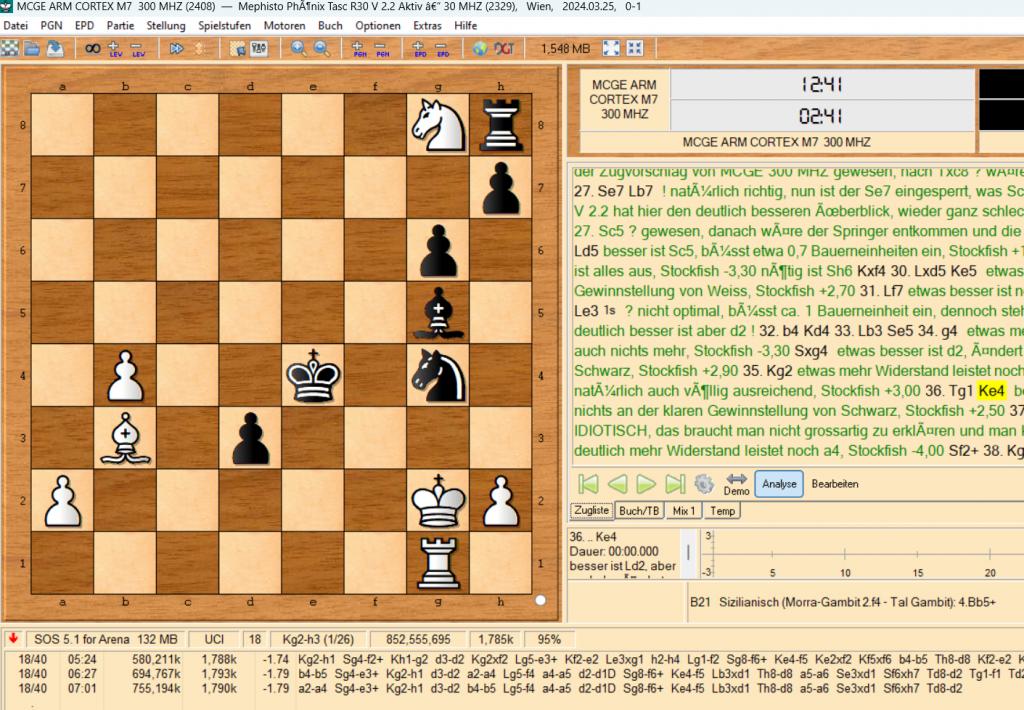Toggle fullscreen expand icon in toolbar
1024x710 pixels.
tap(611, 48)
